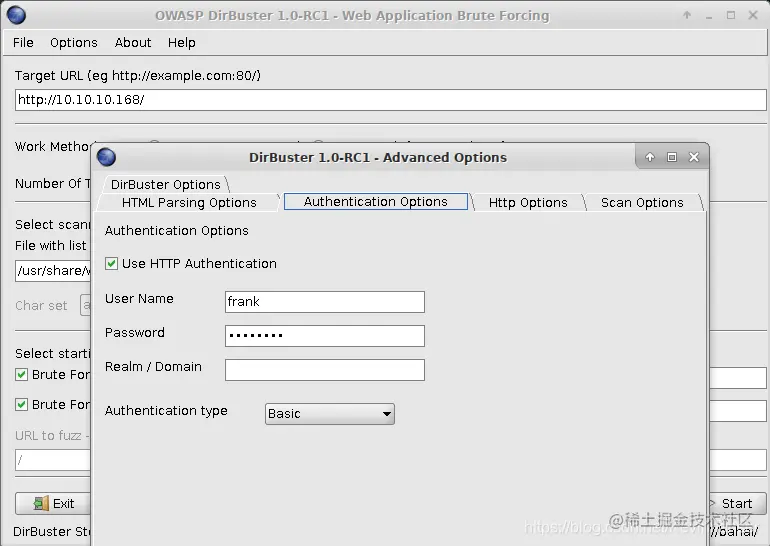Click the DirBuster globe icon in main title bar
The height and width of the screenshot is (546, 770).
(17, 16)
